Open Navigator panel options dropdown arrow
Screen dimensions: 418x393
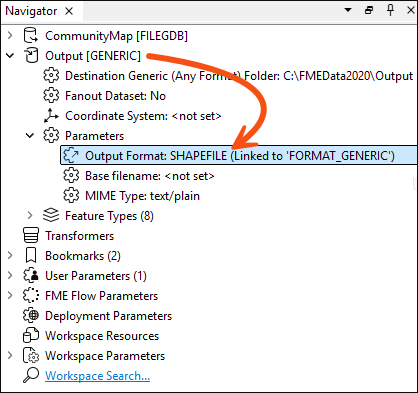click(x=348, y=10)
